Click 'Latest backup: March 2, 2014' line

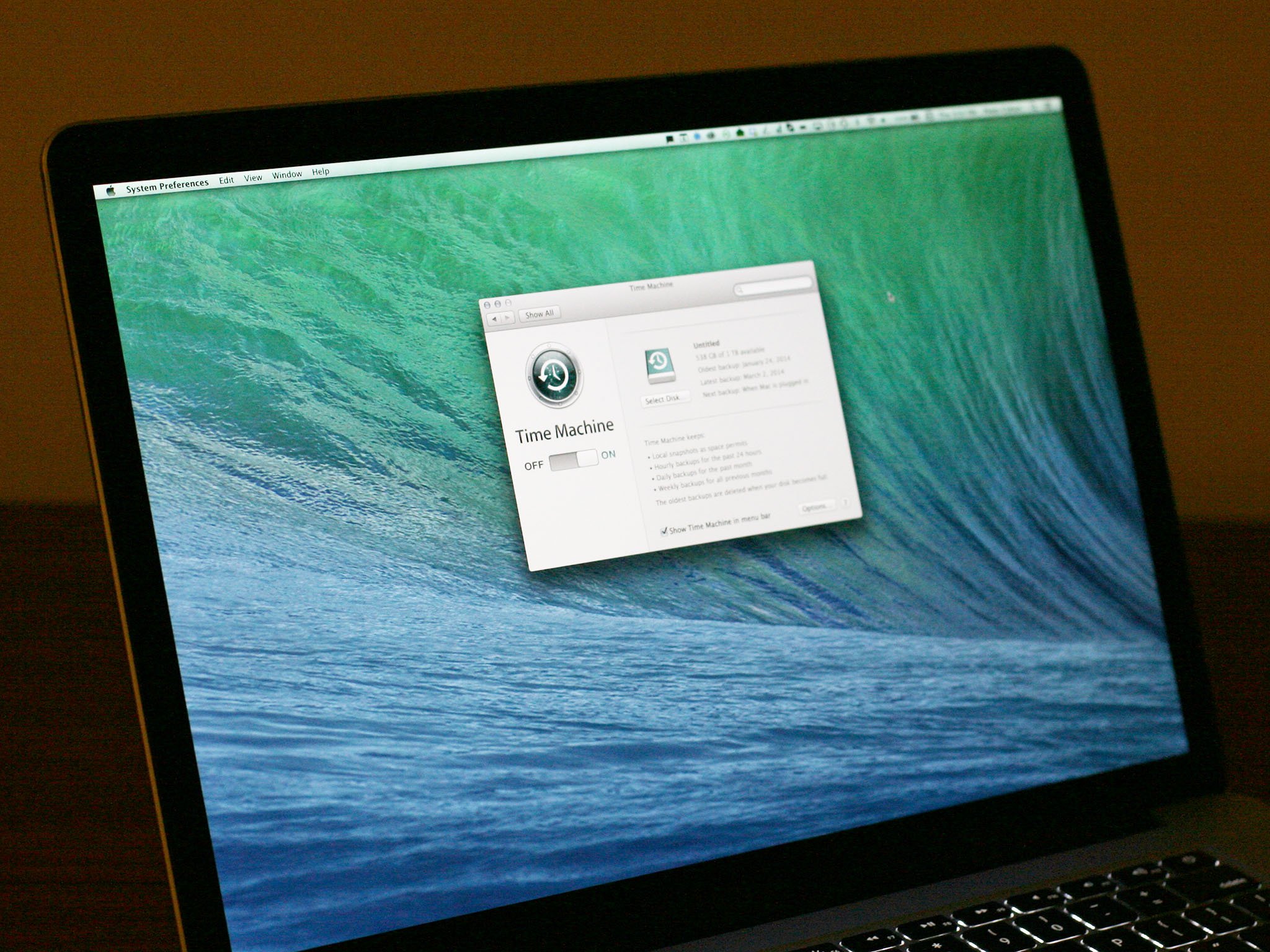click(742, 377)
